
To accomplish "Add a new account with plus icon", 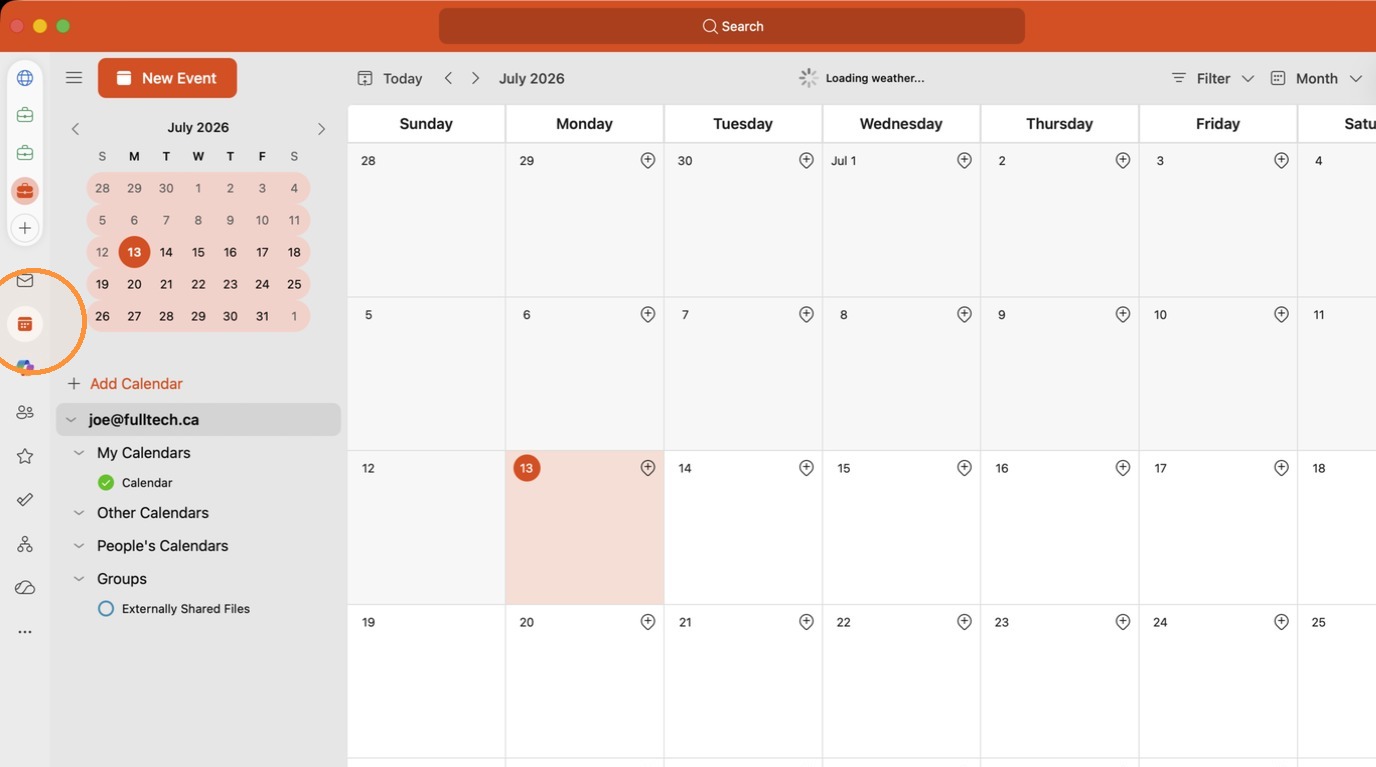I will pyautogui.click(x=25, y=228).
